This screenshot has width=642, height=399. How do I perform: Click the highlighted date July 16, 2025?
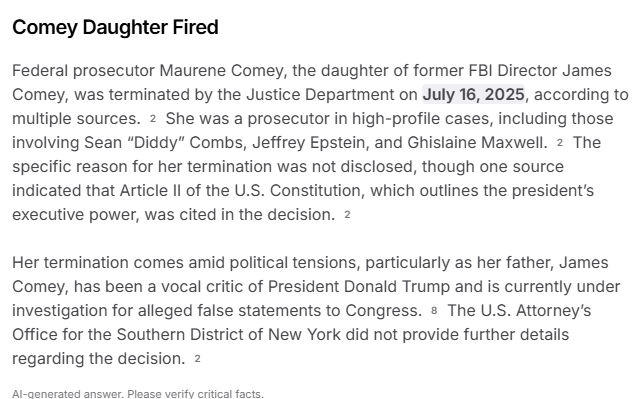click(473, 95)
